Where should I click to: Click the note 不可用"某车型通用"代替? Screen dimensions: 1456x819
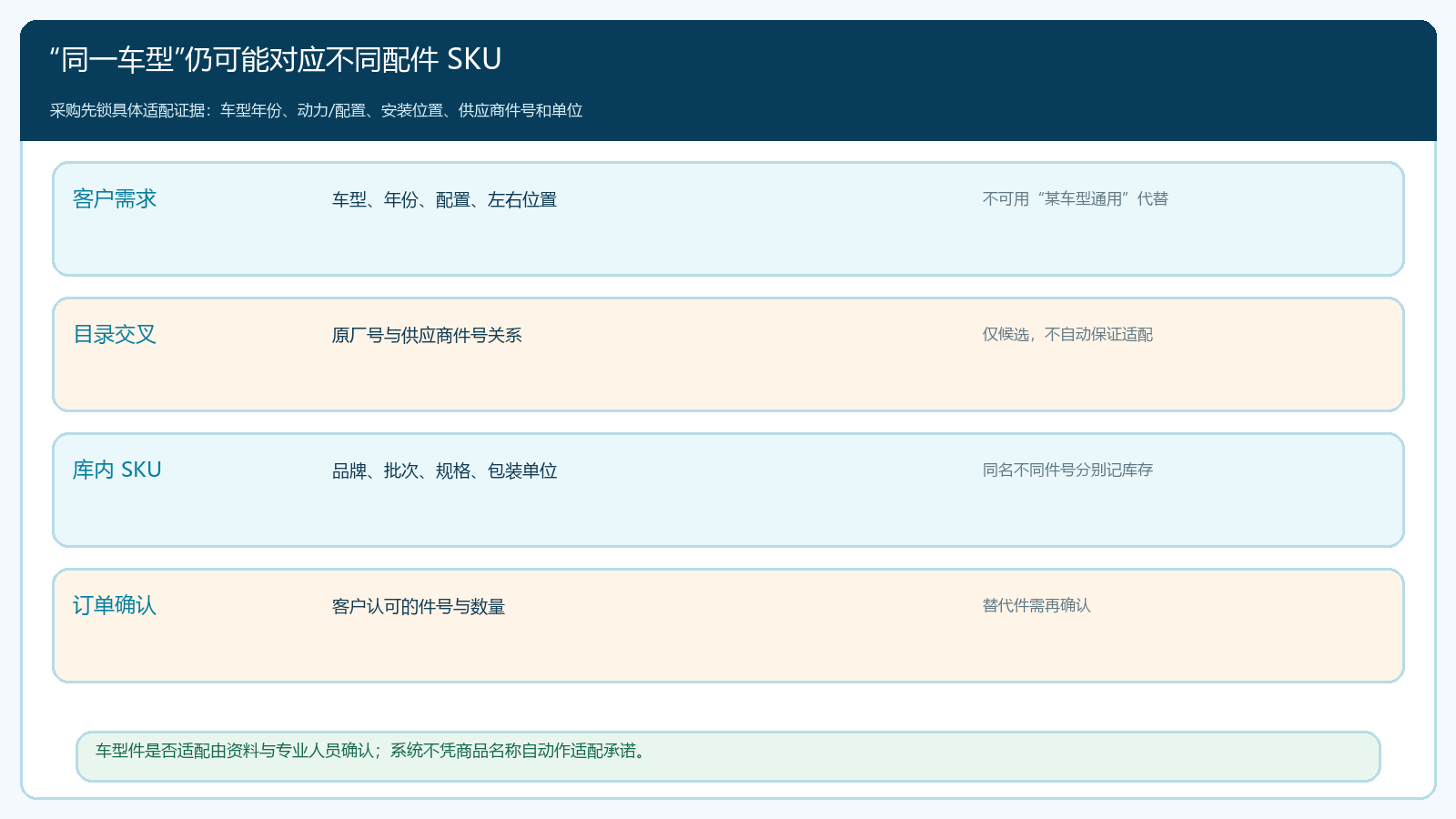pyautogui.click(x=1075, y=198)
